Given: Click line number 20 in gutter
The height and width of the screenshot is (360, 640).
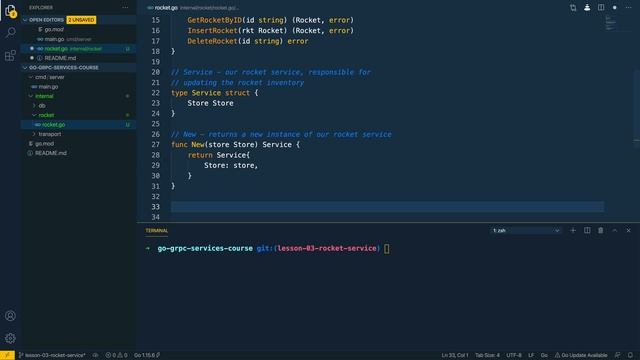Looking at the screenshot, I should 156,72.
